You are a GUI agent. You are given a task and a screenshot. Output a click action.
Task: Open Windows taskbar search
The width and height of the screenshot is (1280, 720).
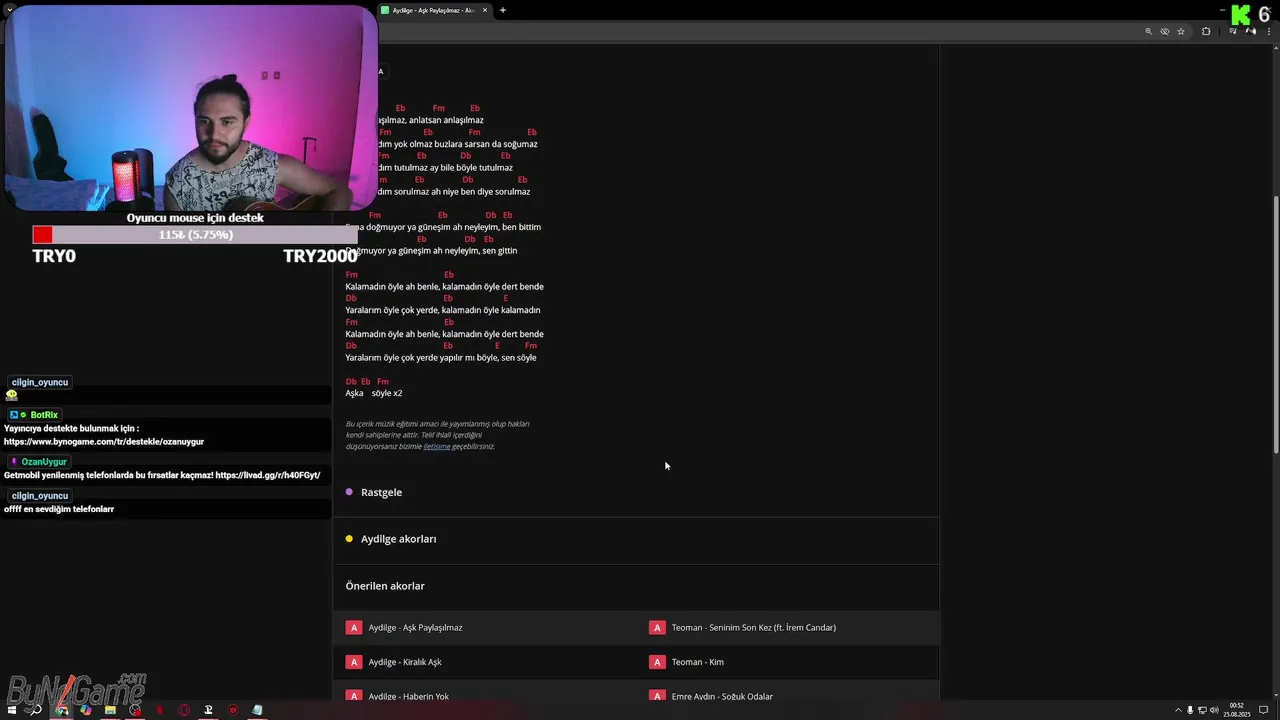point(36,710)
